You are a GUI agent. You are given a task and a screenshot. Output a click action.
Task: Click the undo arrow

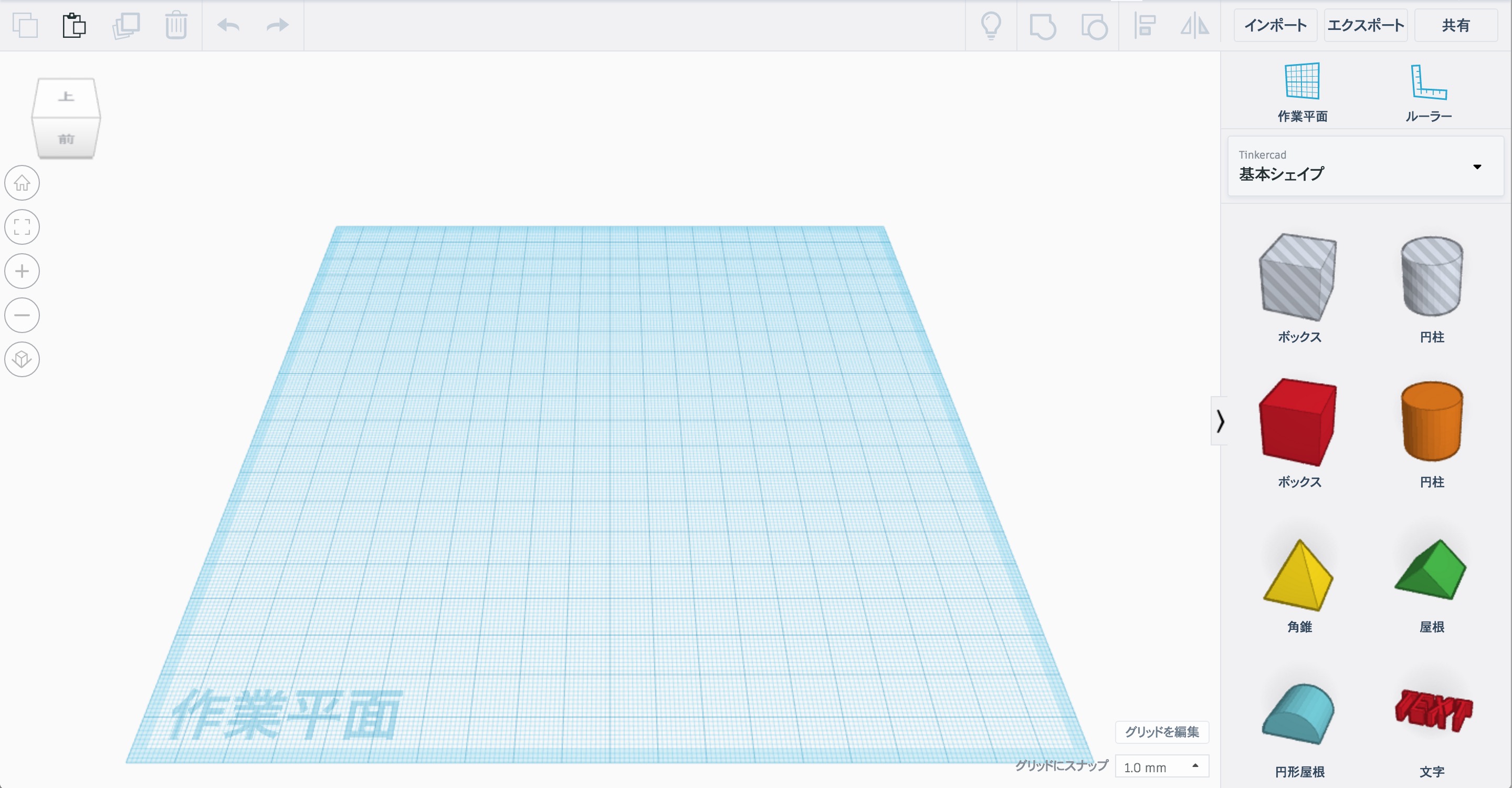pos(228,25)
